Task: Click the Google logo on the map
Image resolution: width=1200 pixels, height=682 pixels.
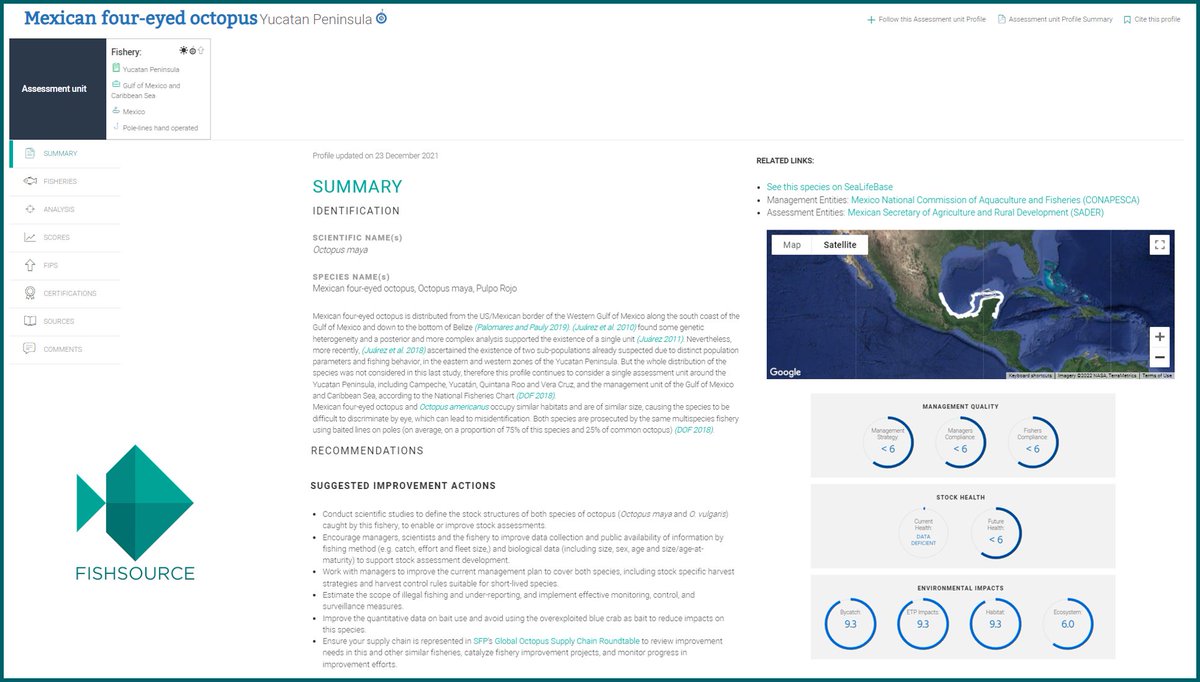Action: point(785,372)
